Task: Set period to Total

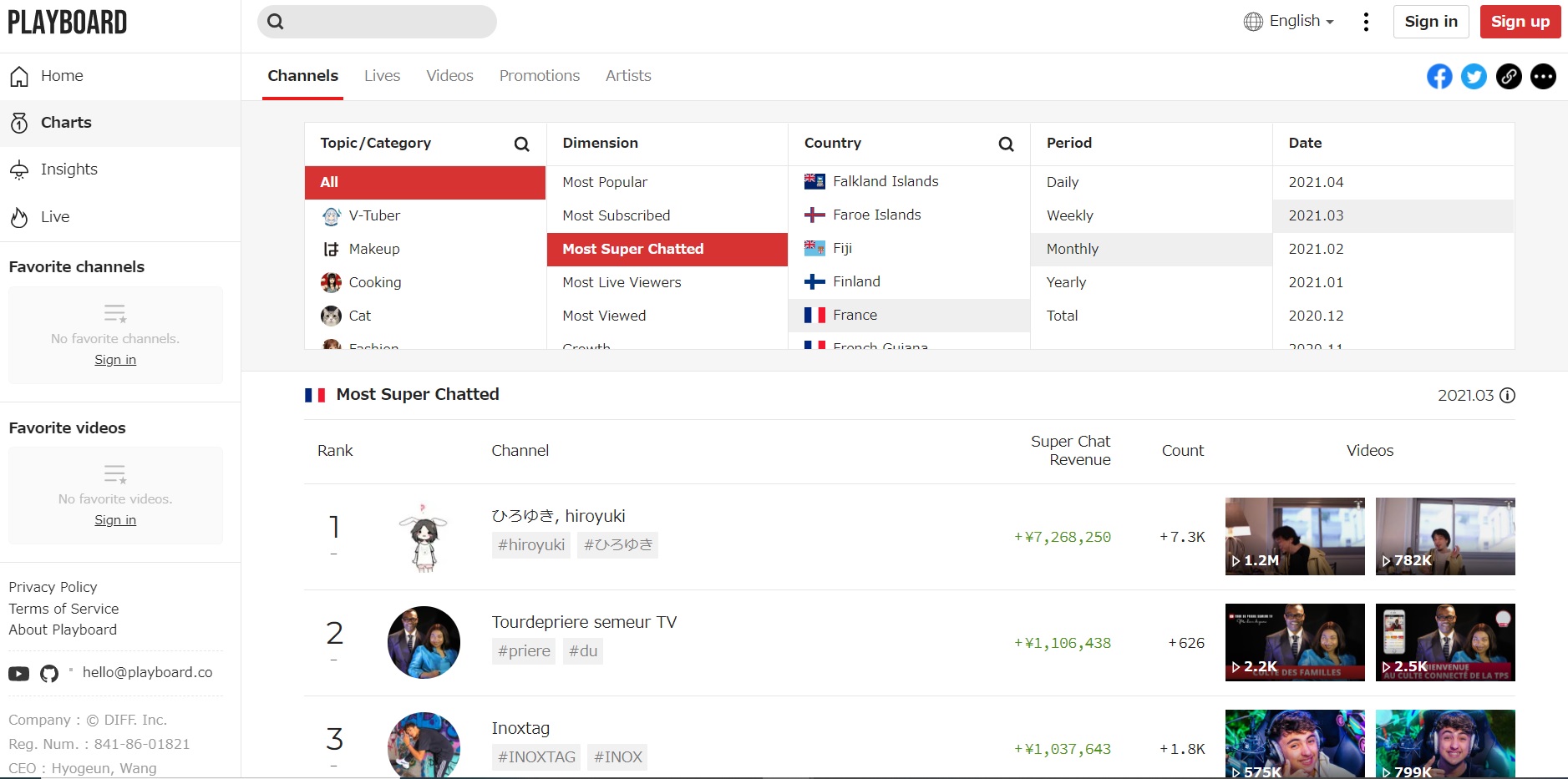Action: point(1151,316)
